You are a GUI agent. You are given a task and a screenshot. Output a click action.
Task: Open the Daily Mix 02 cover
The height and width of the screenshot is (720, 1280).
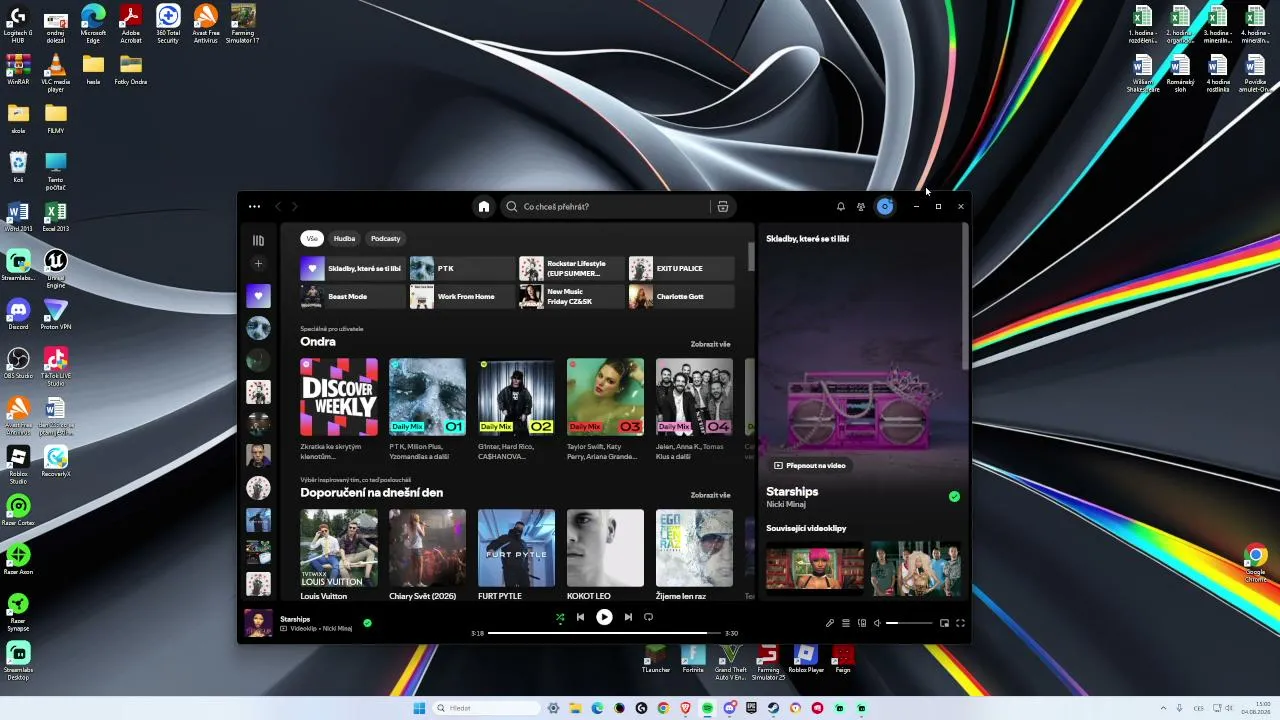click(516, 397)
